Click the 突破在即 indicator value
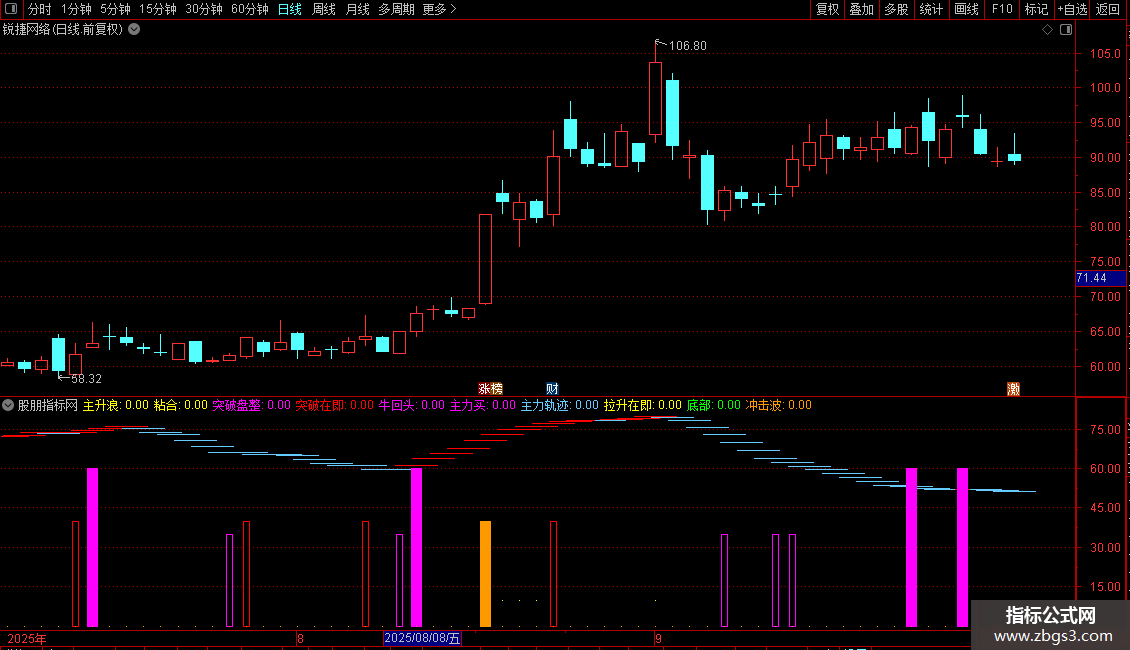The width and height of the screenshot is (1130, 650). tap(334, 405)
